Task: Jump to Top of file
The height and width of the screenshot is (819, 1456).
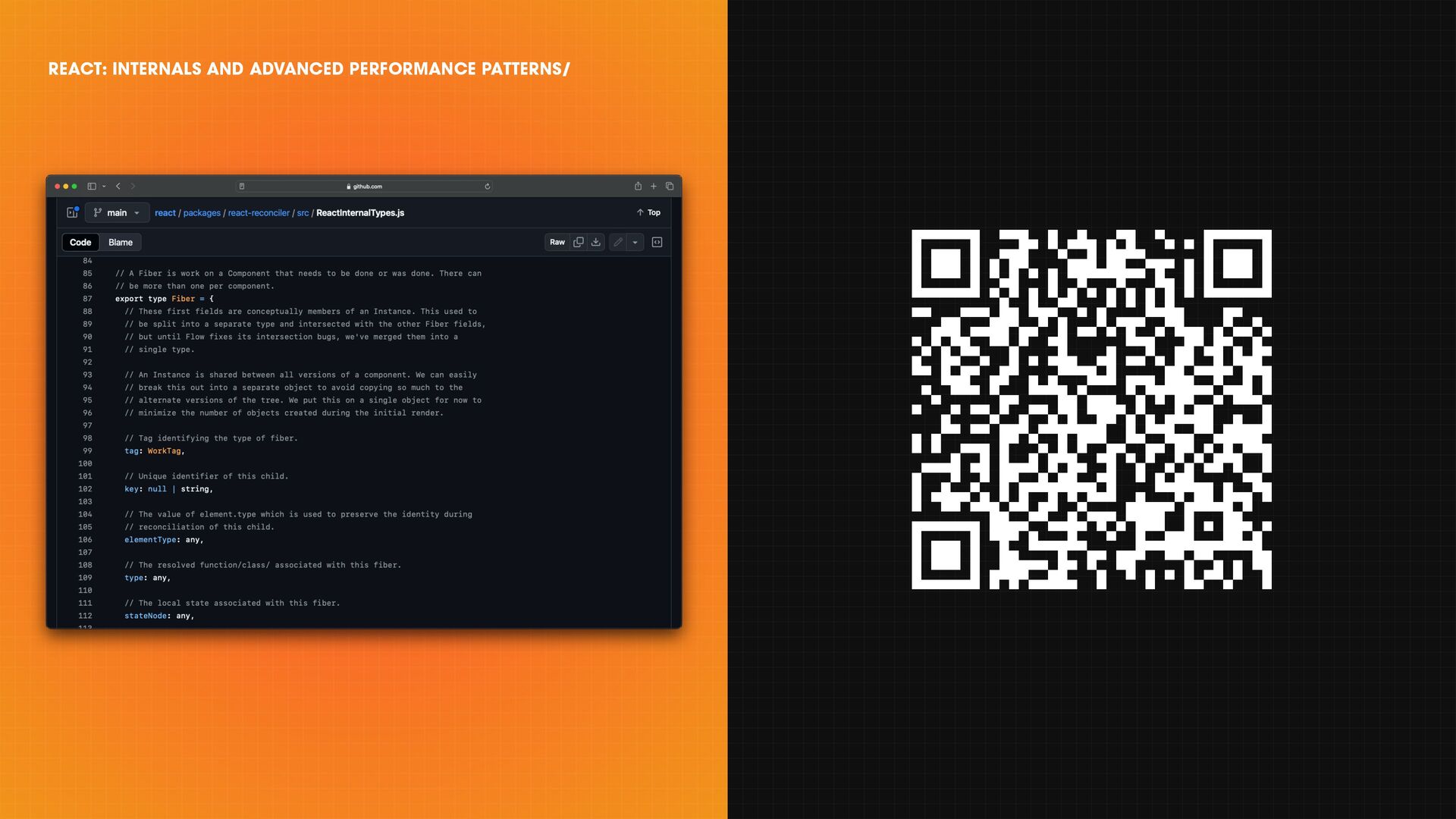Action: click(x=648, y=213)
